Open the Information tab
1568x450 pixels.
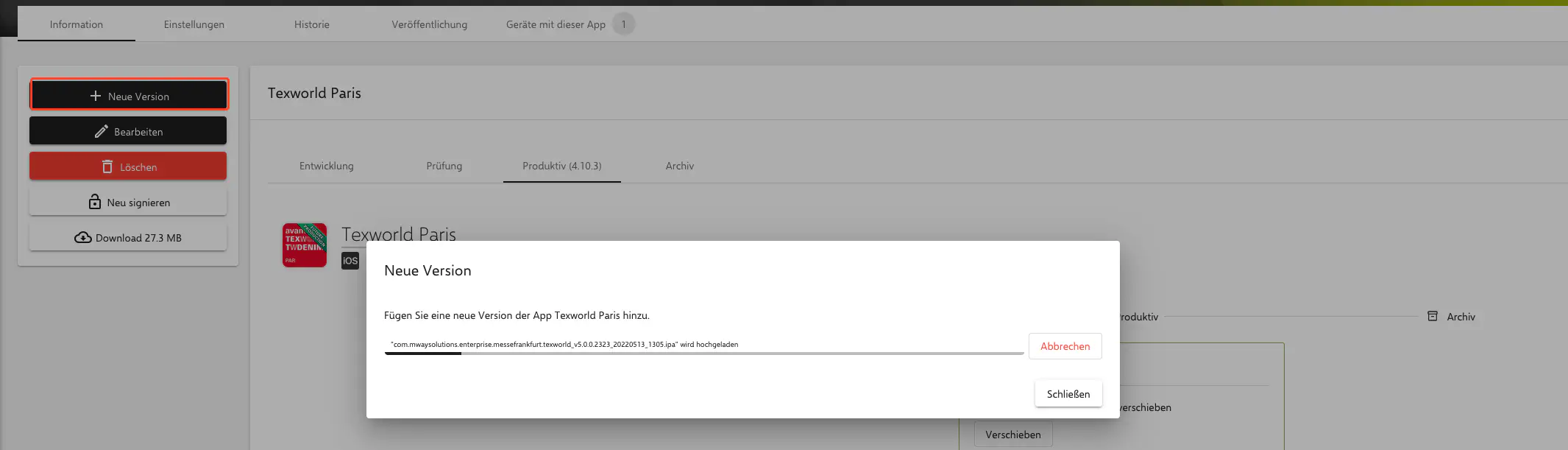click(x=77, y=24)
